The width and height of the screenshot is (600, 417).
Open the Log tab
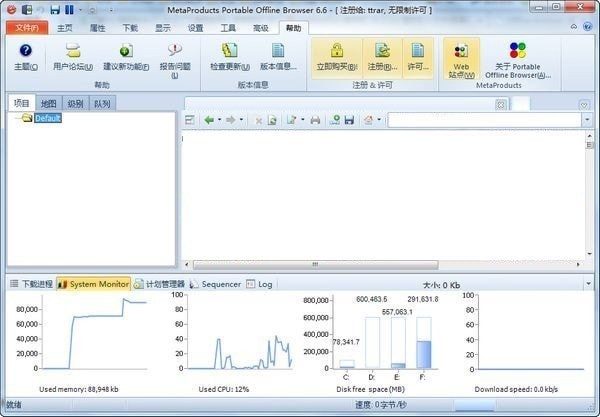[259, 284]
